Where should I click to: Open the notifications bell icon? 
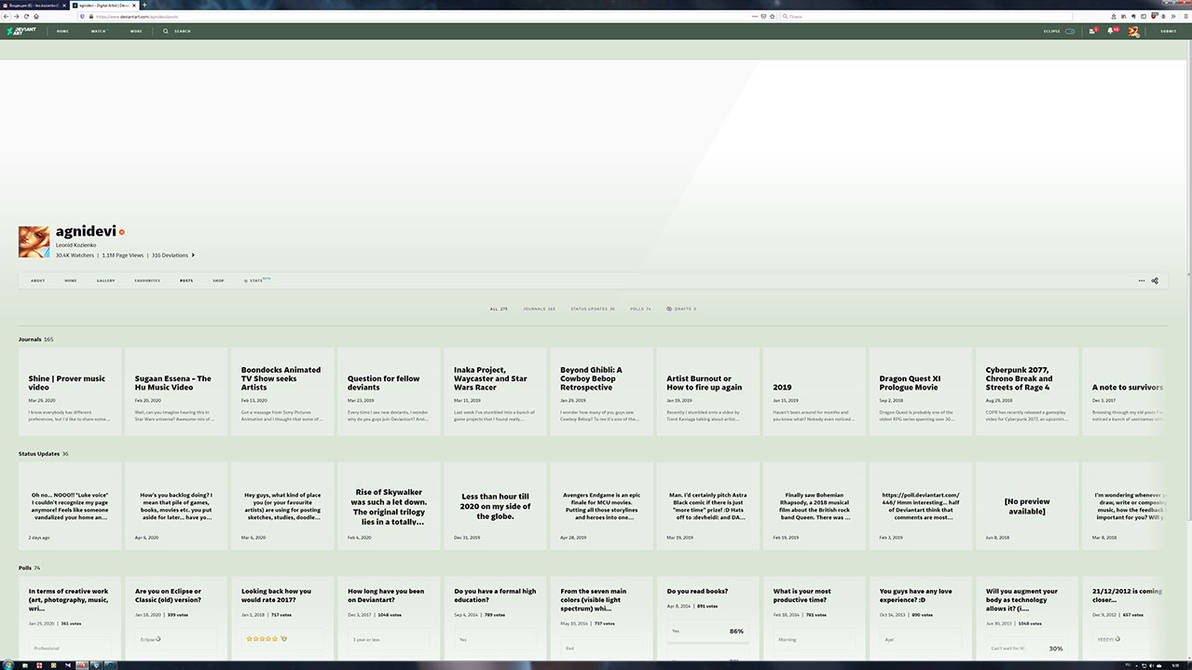tap(1111, 31)
